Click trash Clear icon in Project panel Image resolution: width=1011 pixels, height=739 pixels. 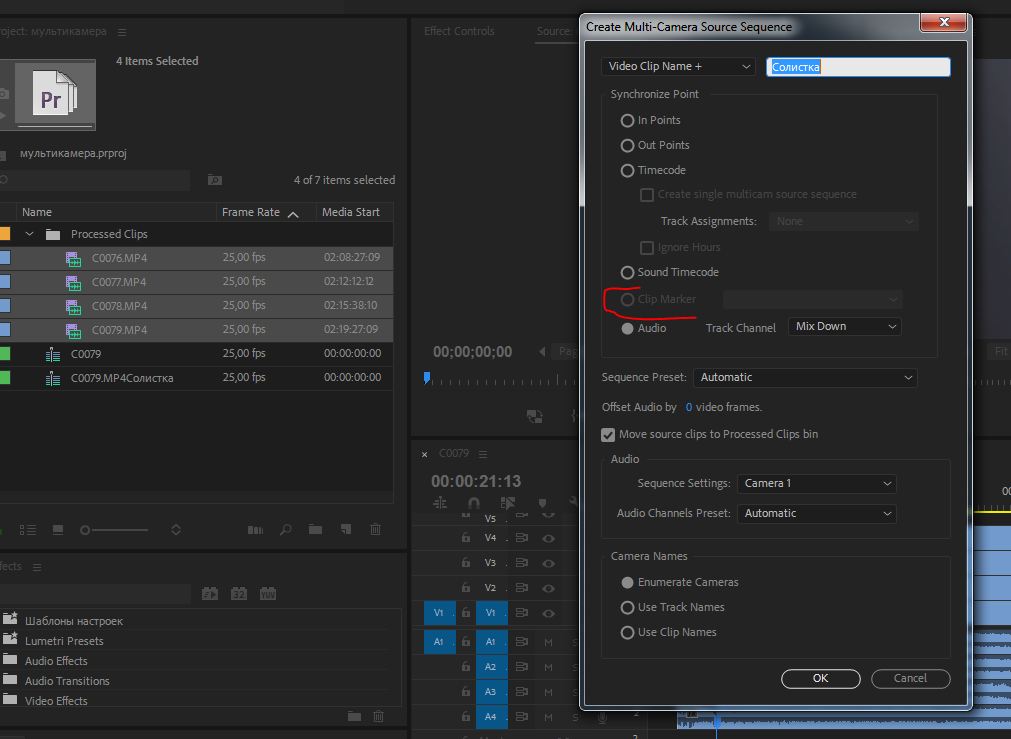tap(375, 530)
